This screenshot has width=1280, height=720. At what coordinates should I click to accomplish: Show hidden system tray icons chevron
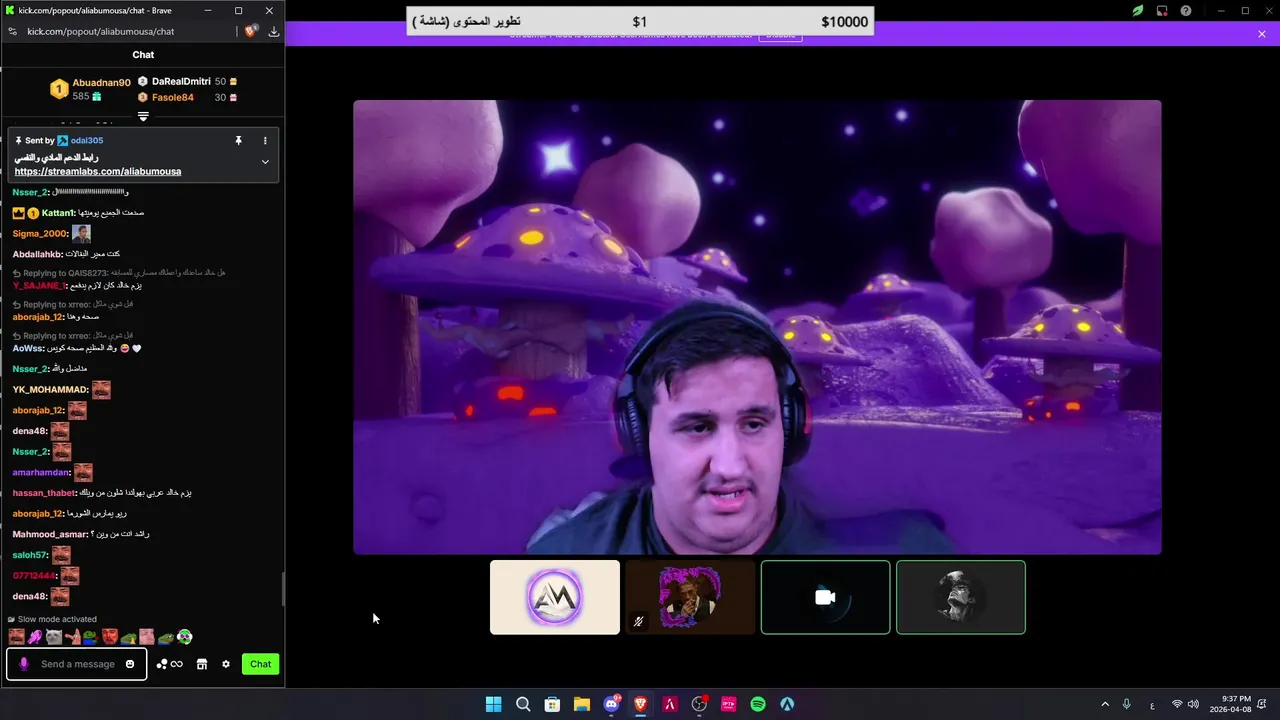point(1105,704)
